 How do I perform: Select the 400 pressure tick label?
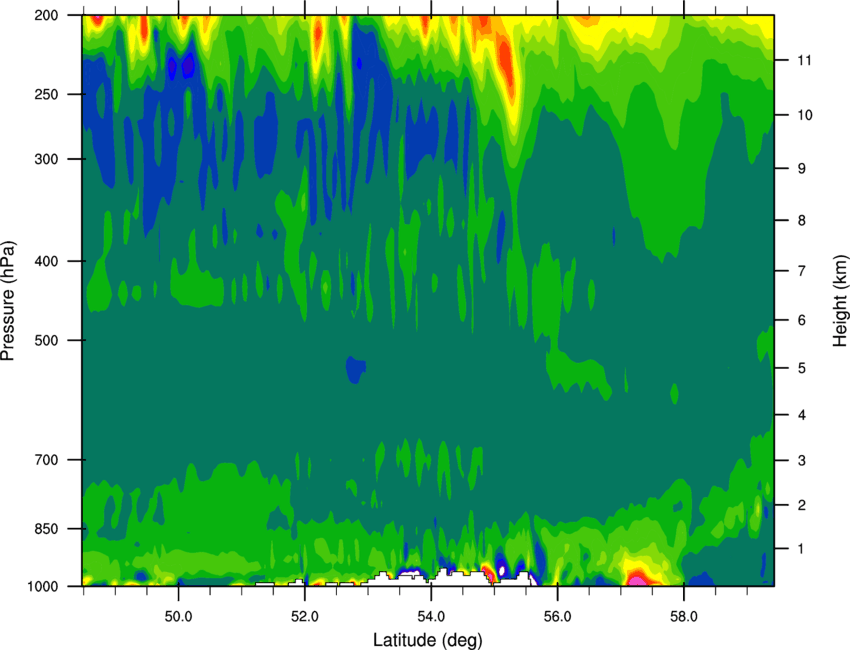click(x=46, y=261)
